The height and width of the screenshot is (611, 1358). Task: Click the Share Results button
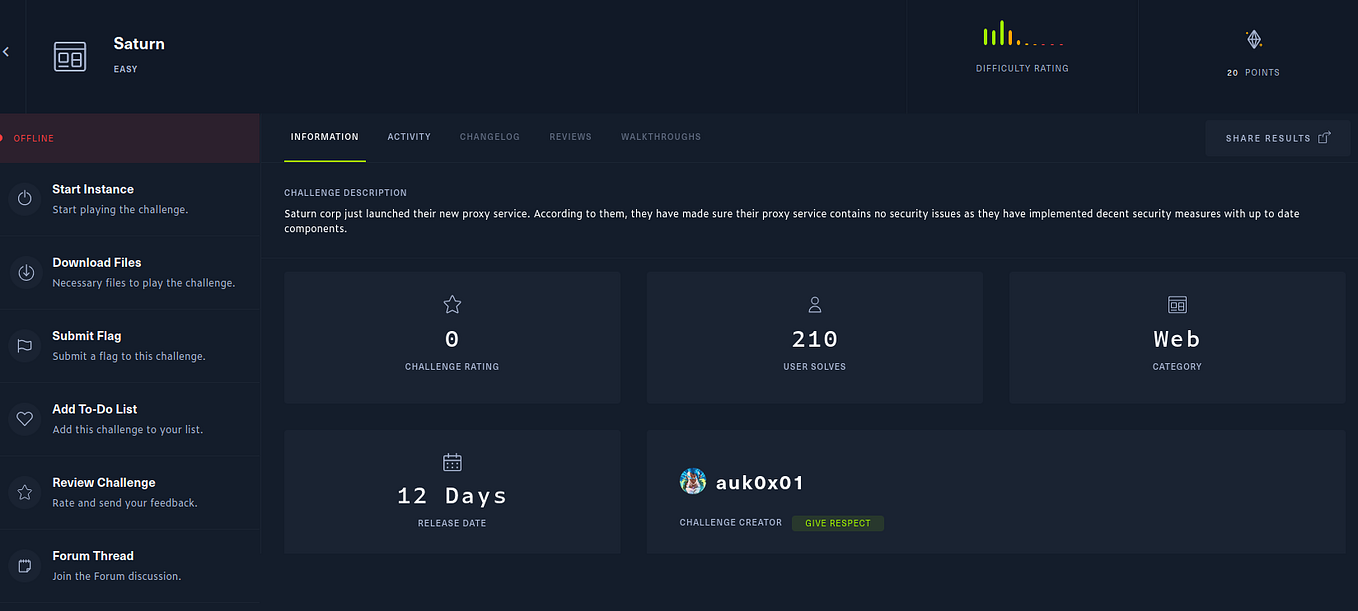coord(1277,137)
